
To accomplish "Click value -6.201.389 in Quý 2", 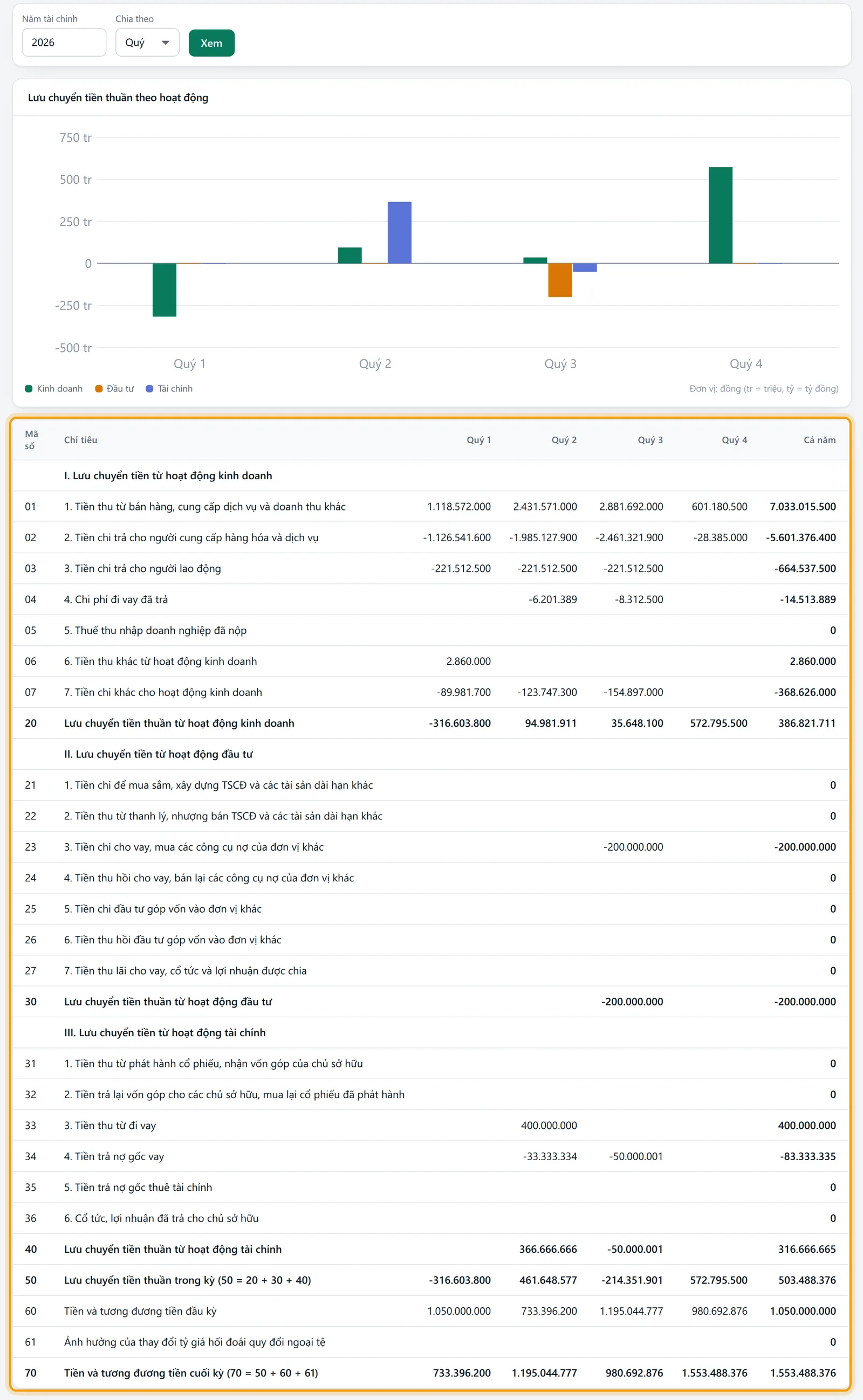I will 552,599.
